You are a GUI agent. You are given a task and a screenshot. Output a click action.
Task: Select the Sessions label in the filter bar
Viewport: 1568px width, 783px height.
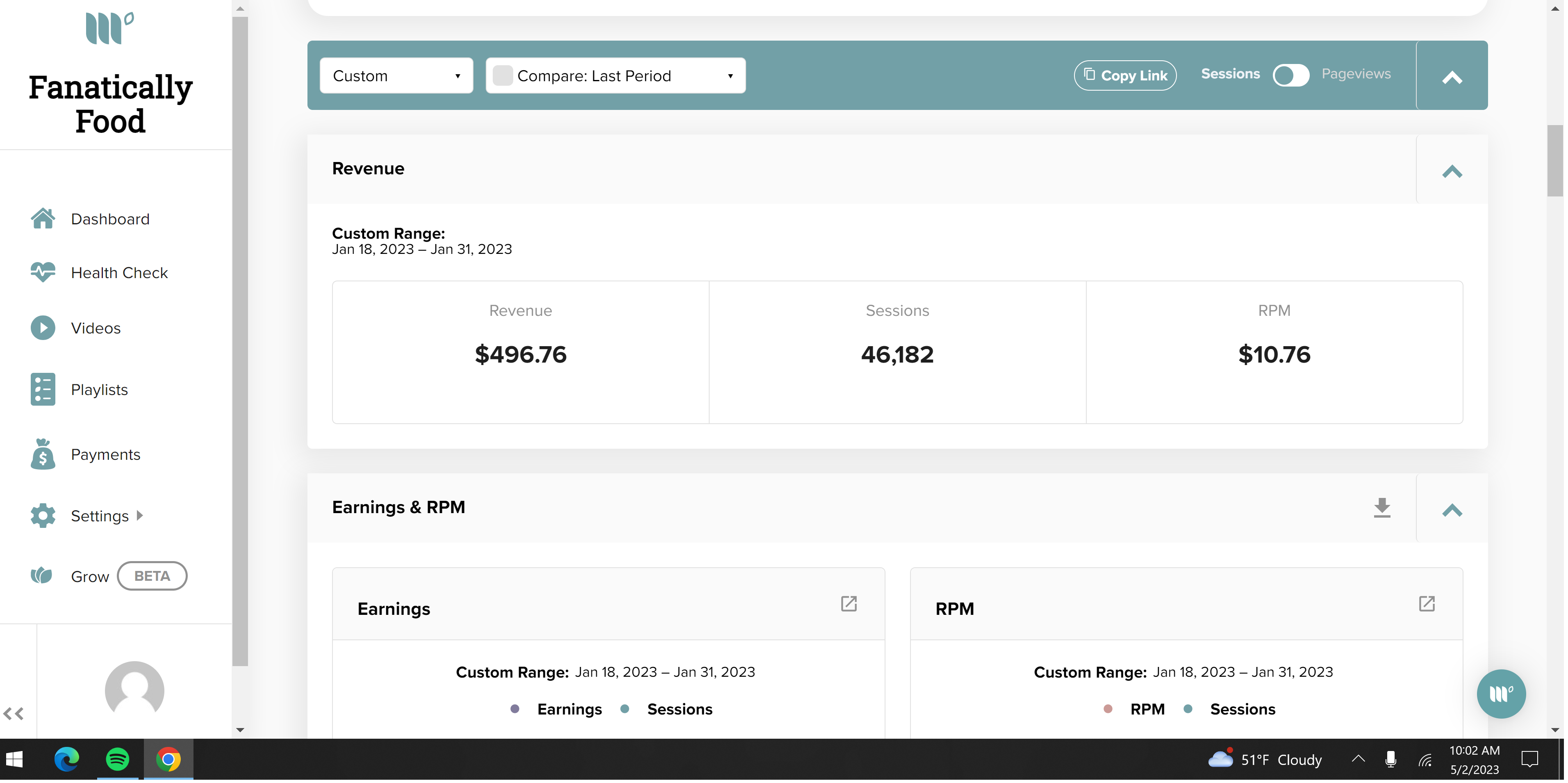(1230, 74)
